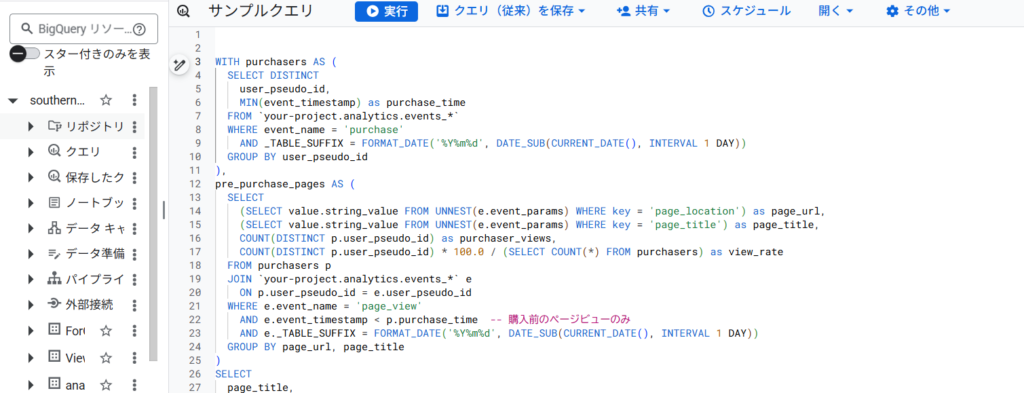Screen dimensions: 1024x393
Task: Click the AI code assist pencil icon
Action: (180, 64)
